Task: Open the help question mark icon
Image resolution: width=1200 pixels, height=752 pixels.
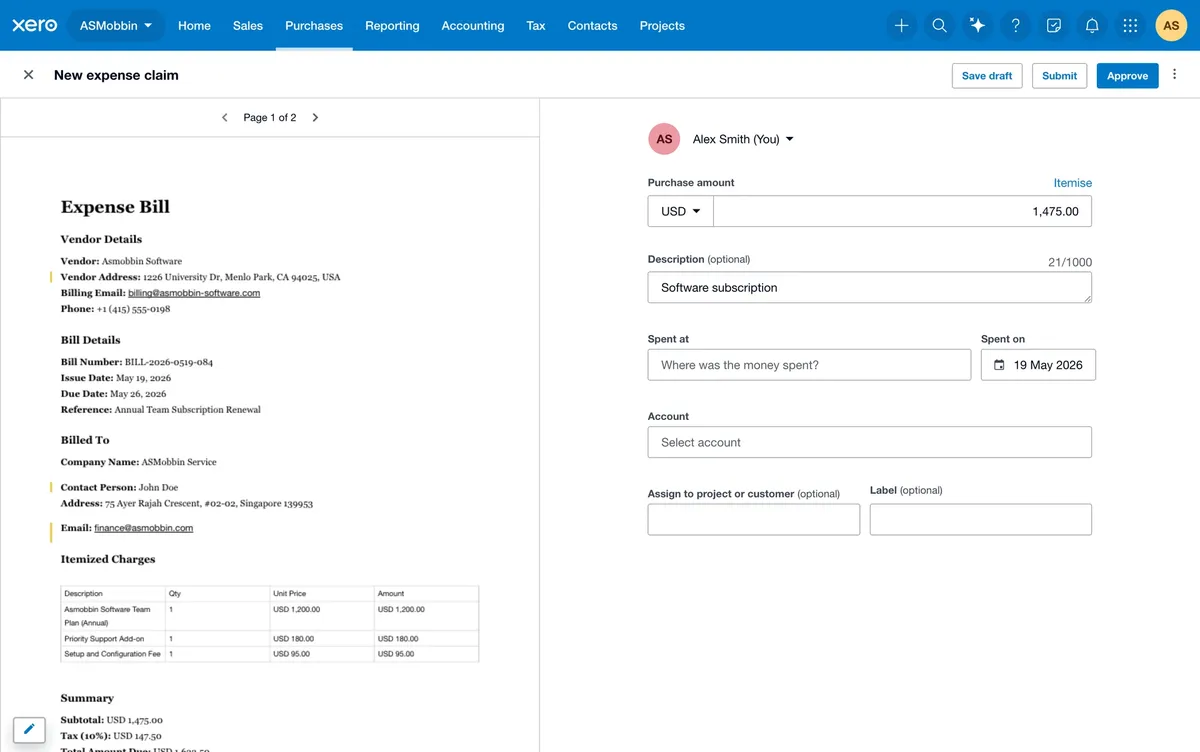Action: coord(1016,26)
